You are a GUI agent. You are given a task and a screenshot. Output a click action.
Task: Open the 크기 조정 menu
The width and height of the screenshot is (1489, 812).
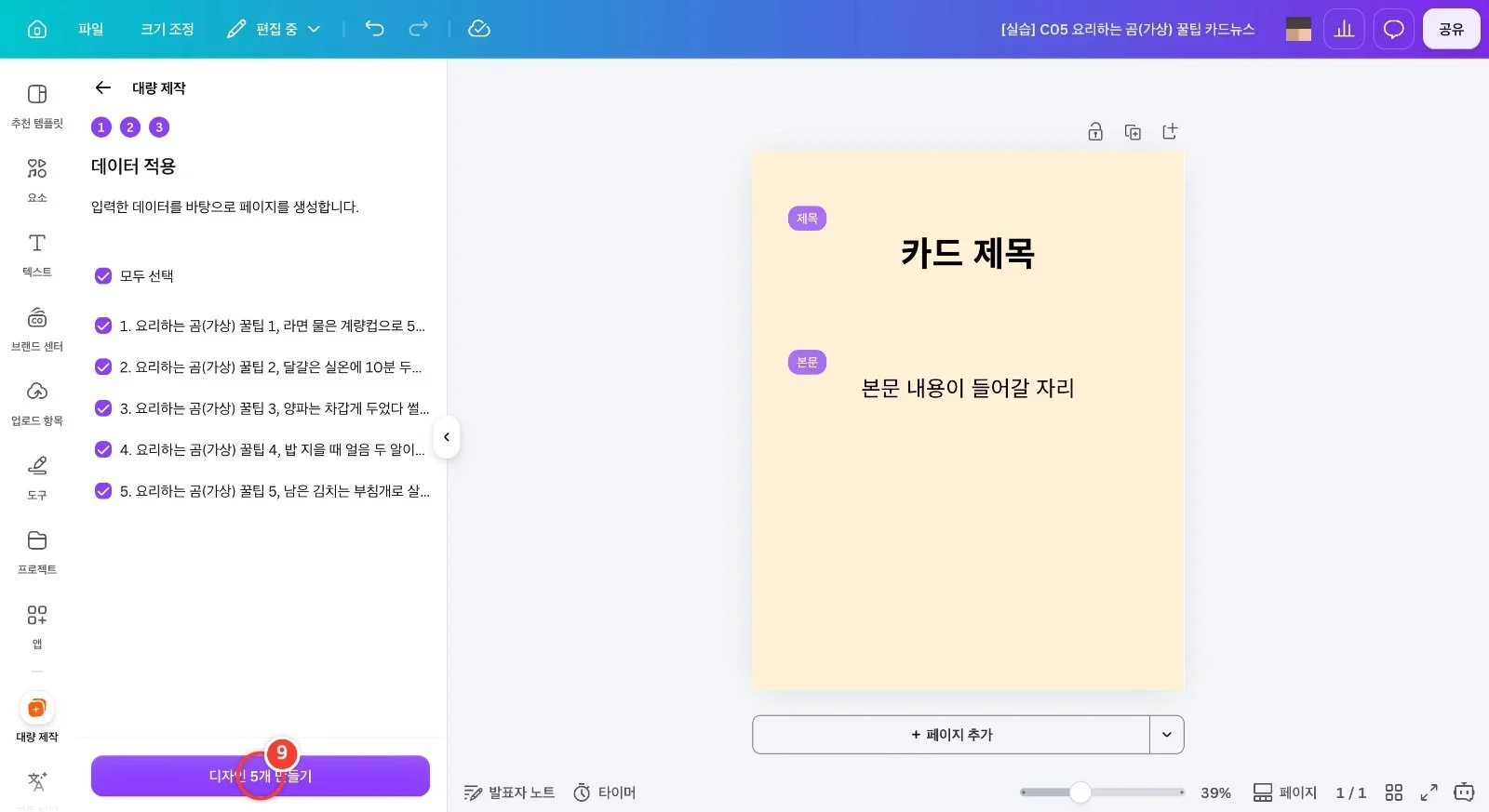click(168, 29)
